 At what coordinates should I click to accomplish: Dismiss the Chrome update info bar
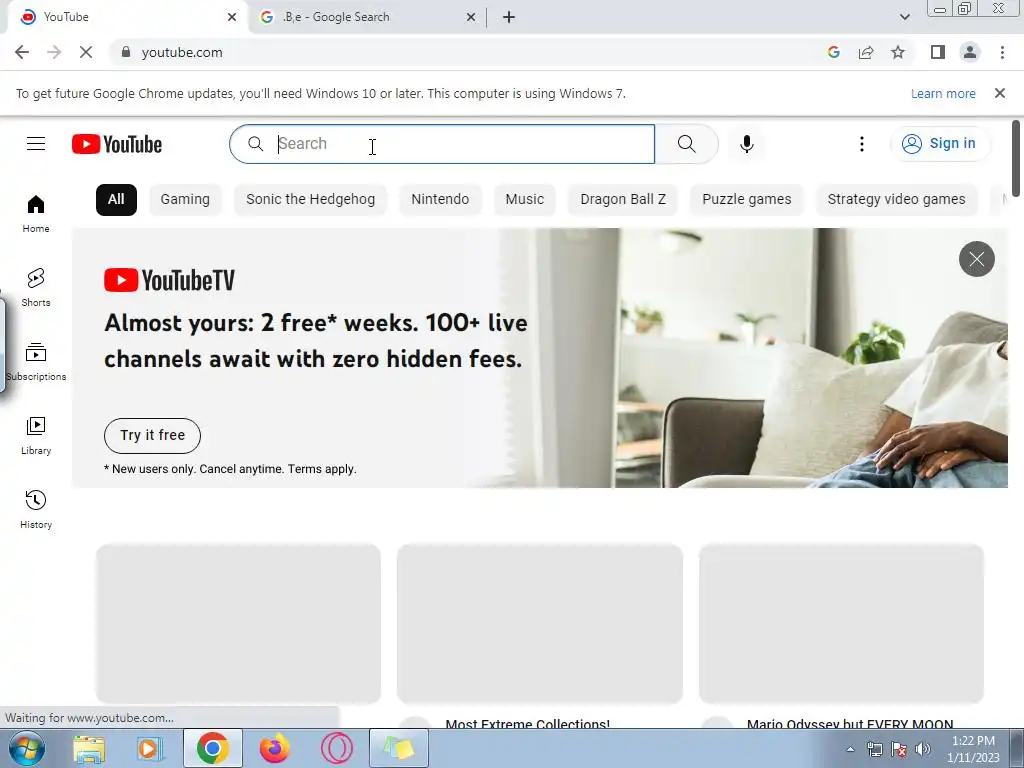(x=1000, y=93)
